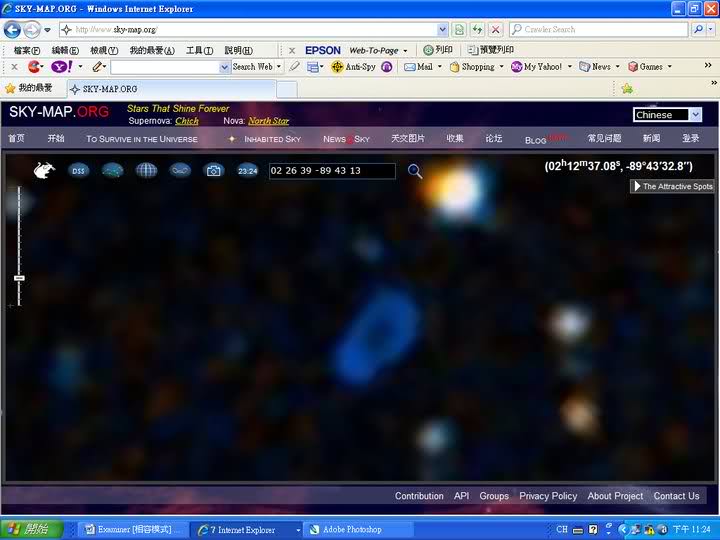This screenshot has width=720, height=540.
Task: Click the white mouse icon in sky toolbar
Action: [x=44, y=171]
